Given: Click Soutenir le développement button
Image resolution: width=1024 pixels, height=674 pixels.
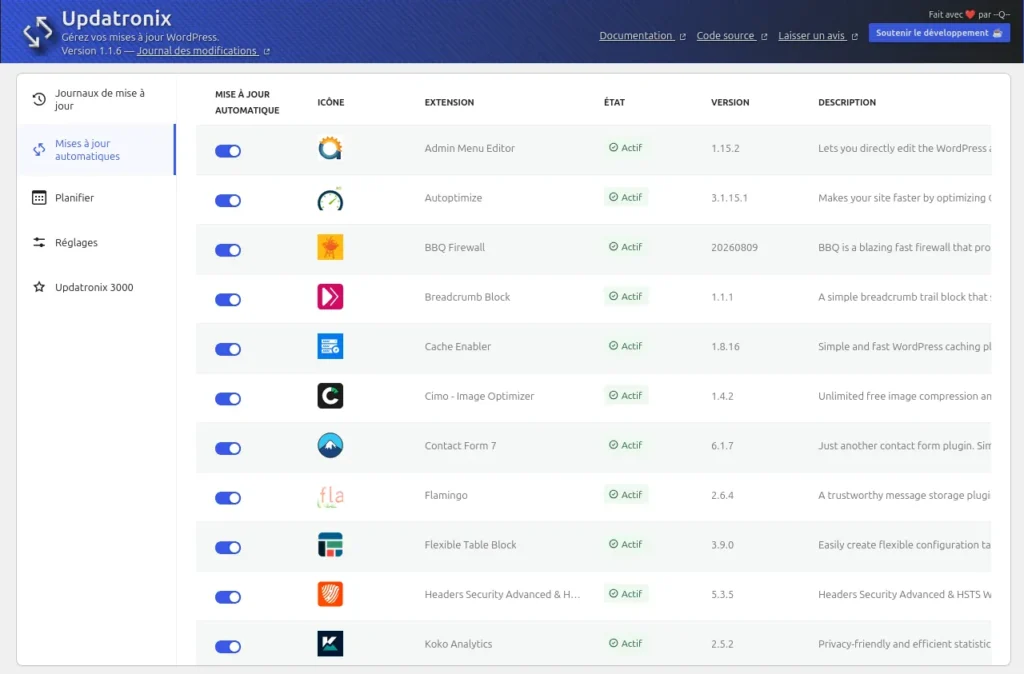Looking at the screenshot, I should pyautogui.click(x=939, y=33).
